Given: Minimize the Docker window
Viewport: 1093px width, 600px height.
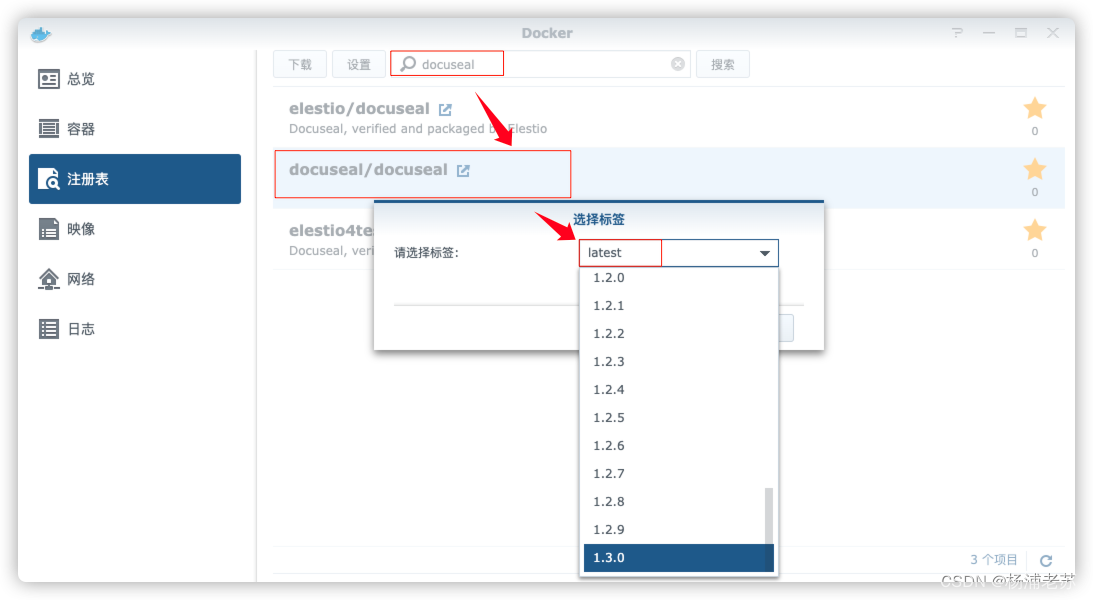Looking at the screenshot, I should (989, 33).
